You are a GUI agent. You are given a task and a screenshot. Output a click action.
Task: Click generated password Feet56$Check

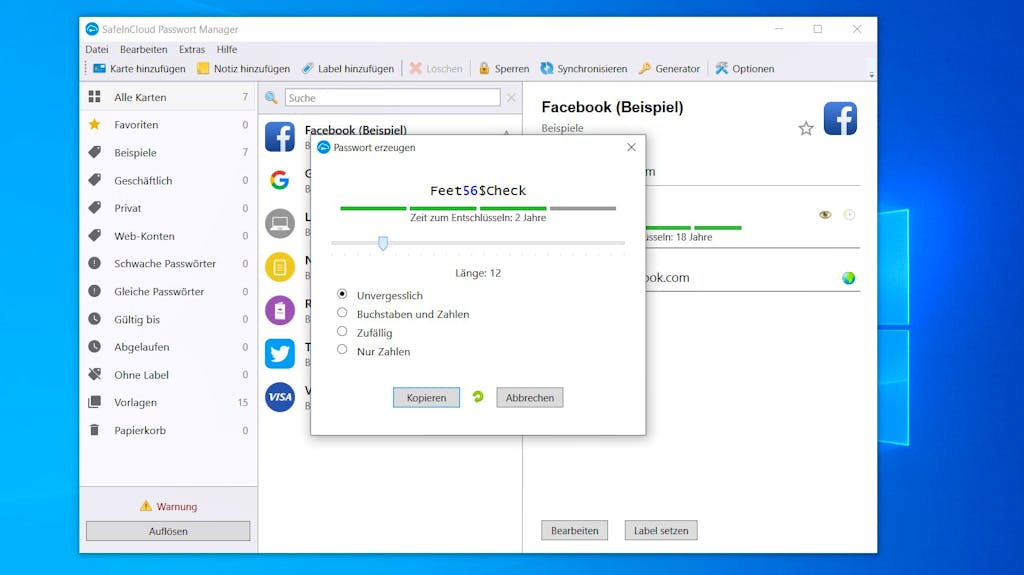pos(478,191)
